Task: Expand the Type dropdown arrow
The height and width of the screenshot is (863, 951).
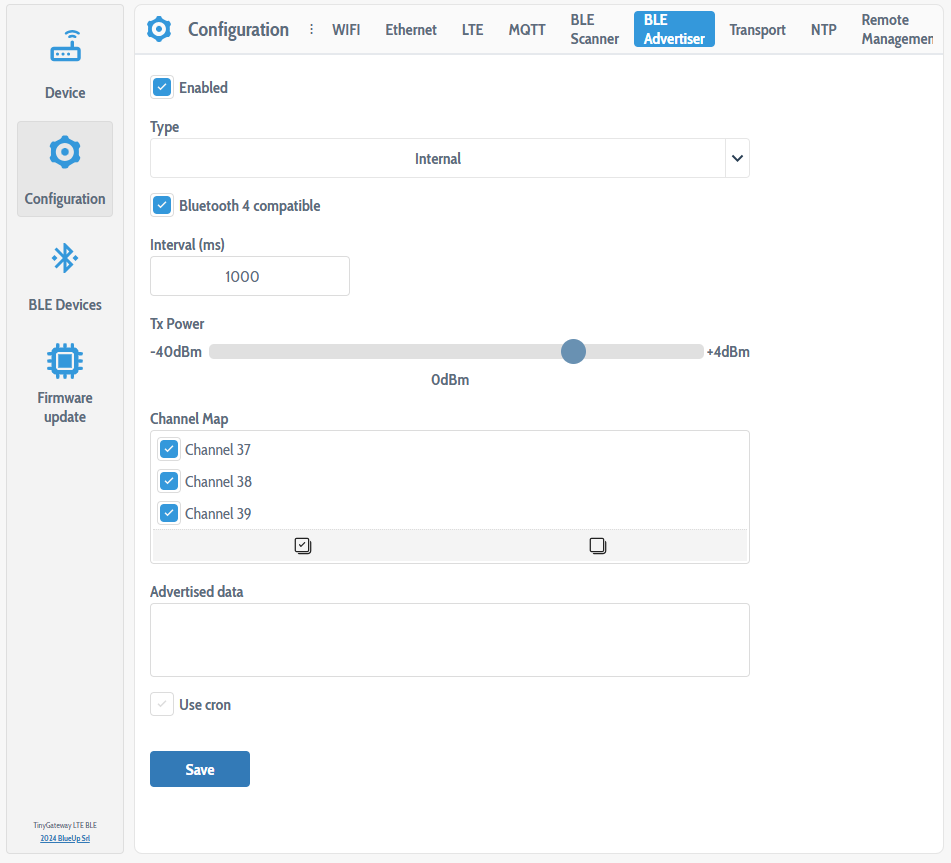Action: [x=737, y=158]
